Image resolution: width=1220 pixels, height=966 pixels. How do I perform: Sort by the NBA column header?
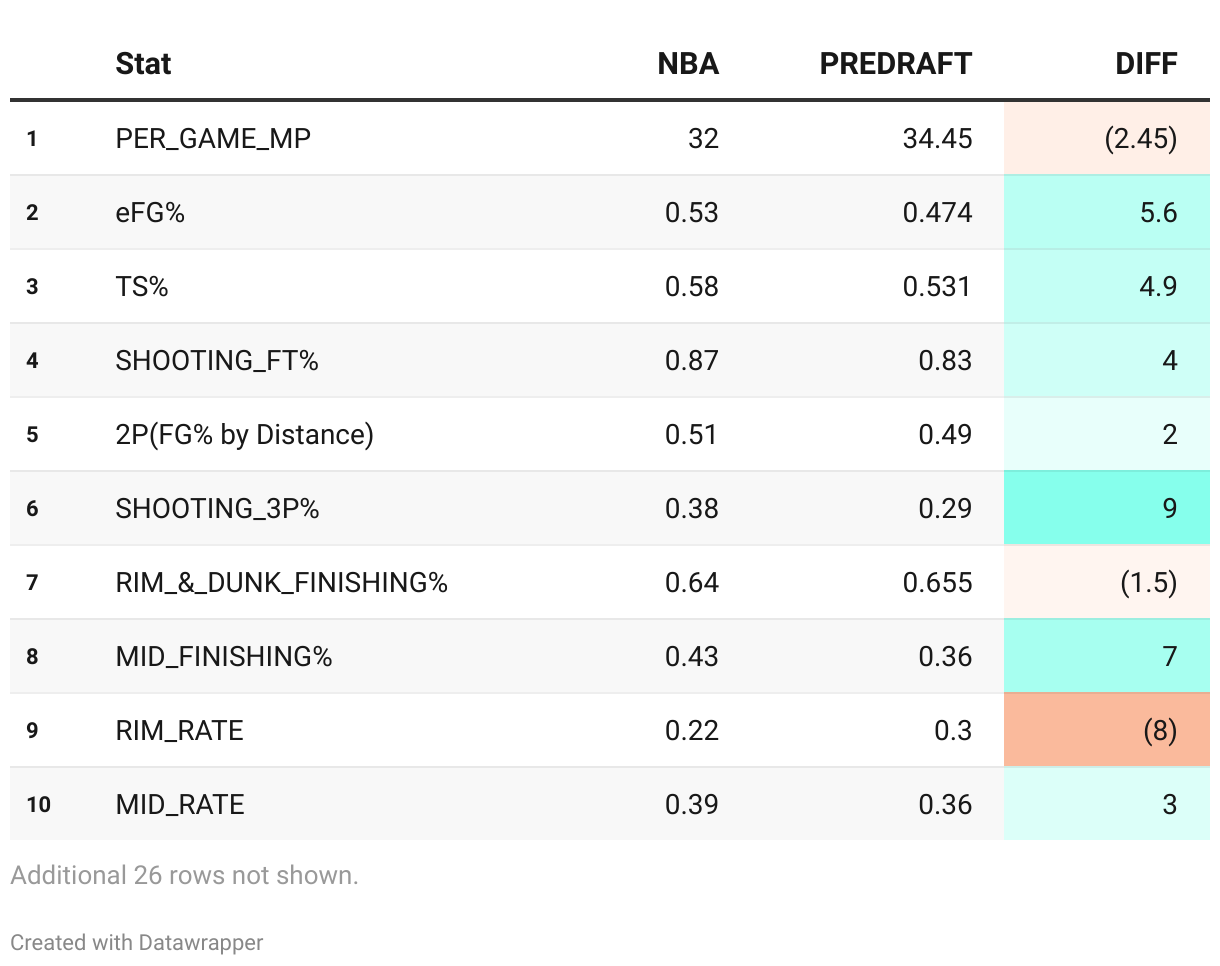(x=687, y=64)
